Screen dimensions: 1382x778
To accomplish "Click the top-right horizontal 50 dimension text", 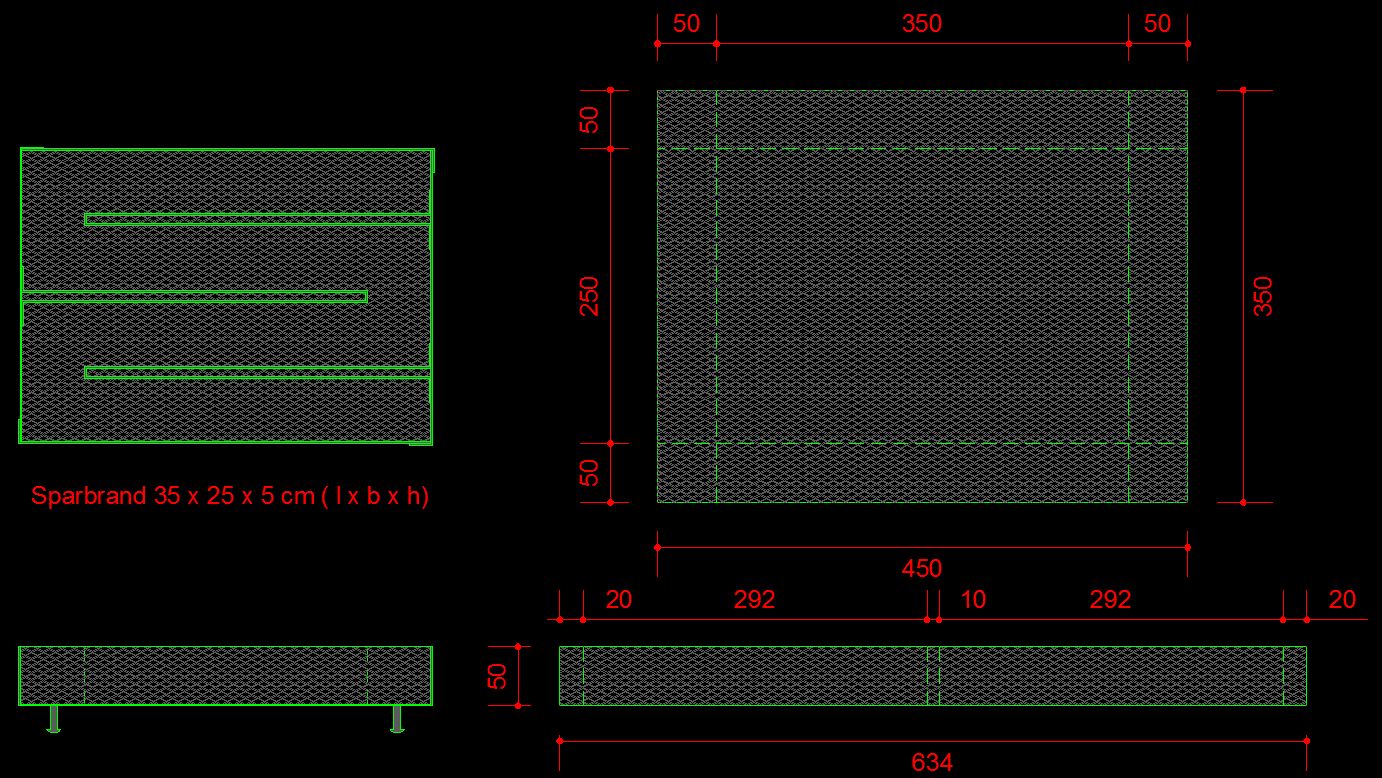I will [1157, 24].
